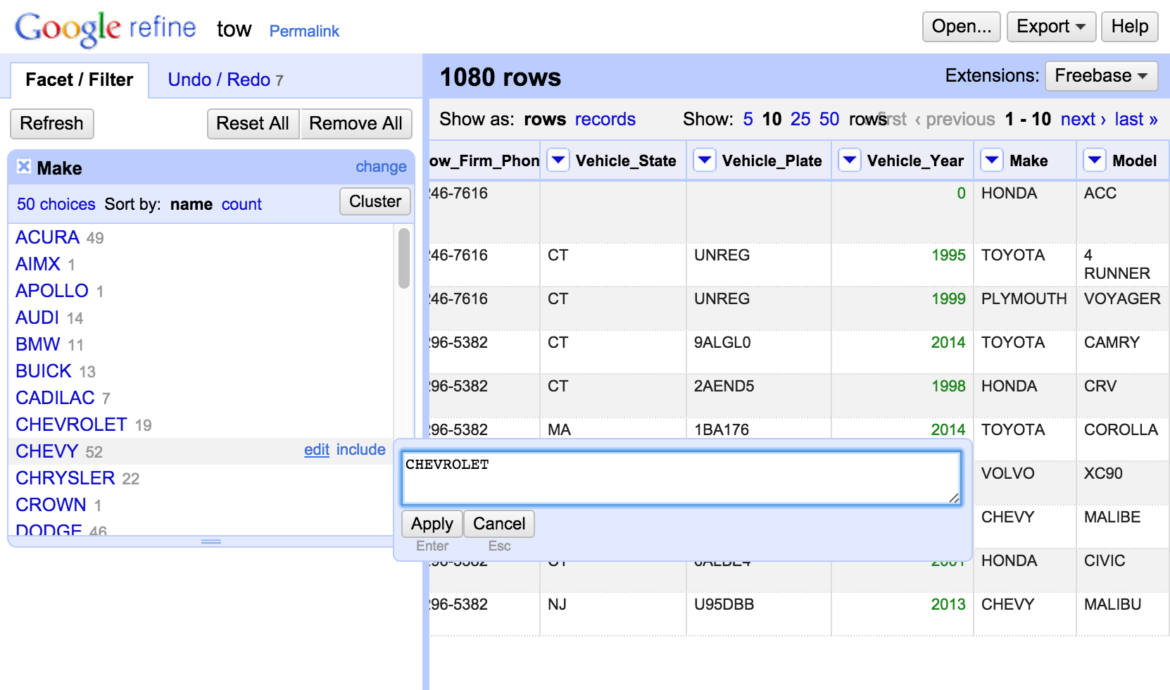Select the BMW facet choice
This screenshot has height=690, width=1170.
pyautogui.click(x=38, y=345)
